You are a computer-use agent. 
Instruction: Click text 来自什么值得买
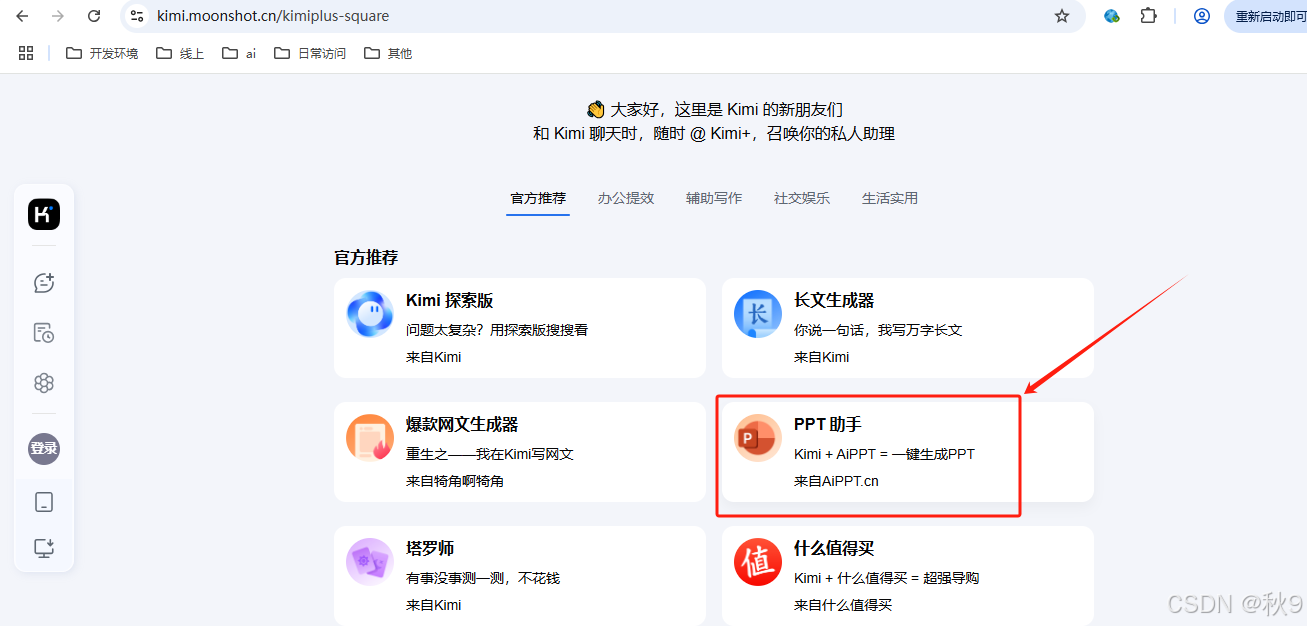point(843,605)
